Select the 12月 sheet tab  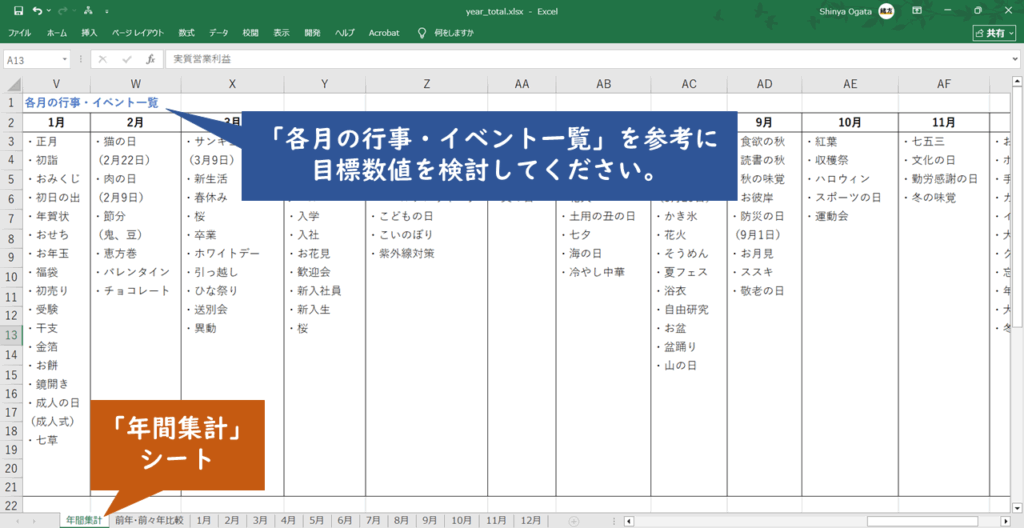pos(531,520)
